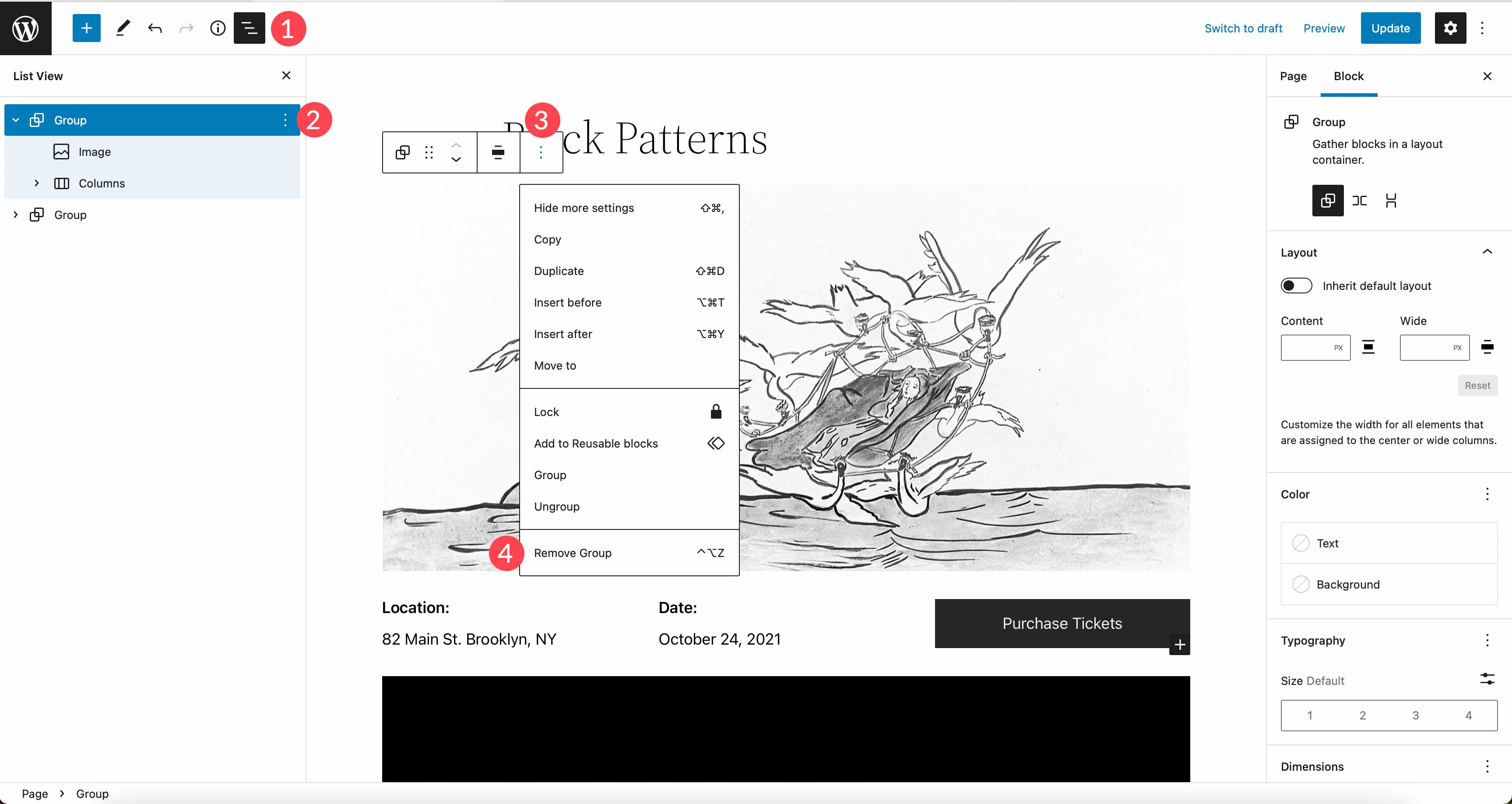Click the Text color swatch in Color section
Image resolution: width=1512 pixels, height=804 pixels.
(x=1300, y=543)
